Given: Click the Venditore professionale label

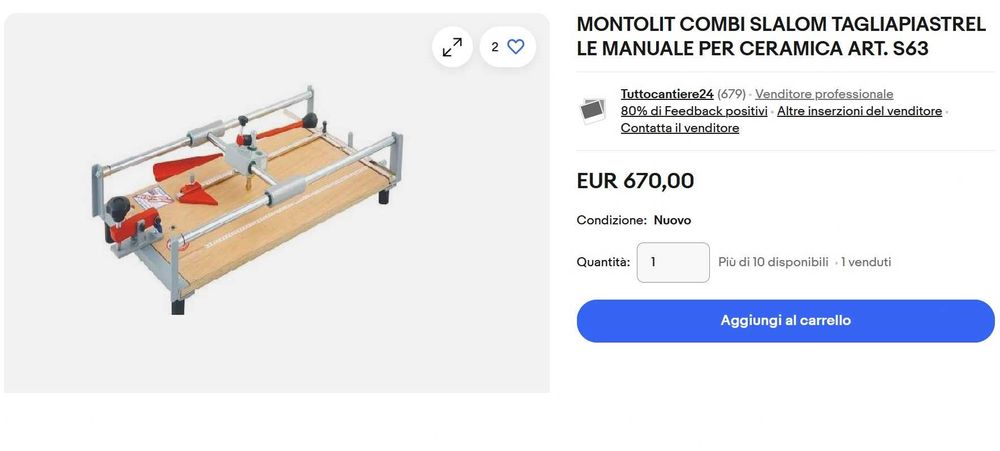Looking at the screenshot, I should pos(824,94).
